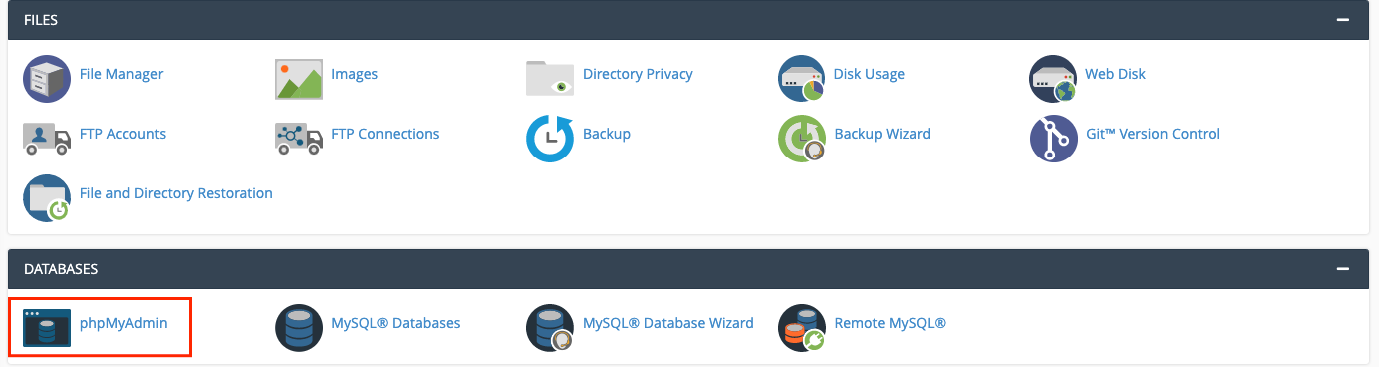This screenshot has width=1379, height=367.
Task: Follow the Backup Wizard text link
Action: [x=882, y=134]
